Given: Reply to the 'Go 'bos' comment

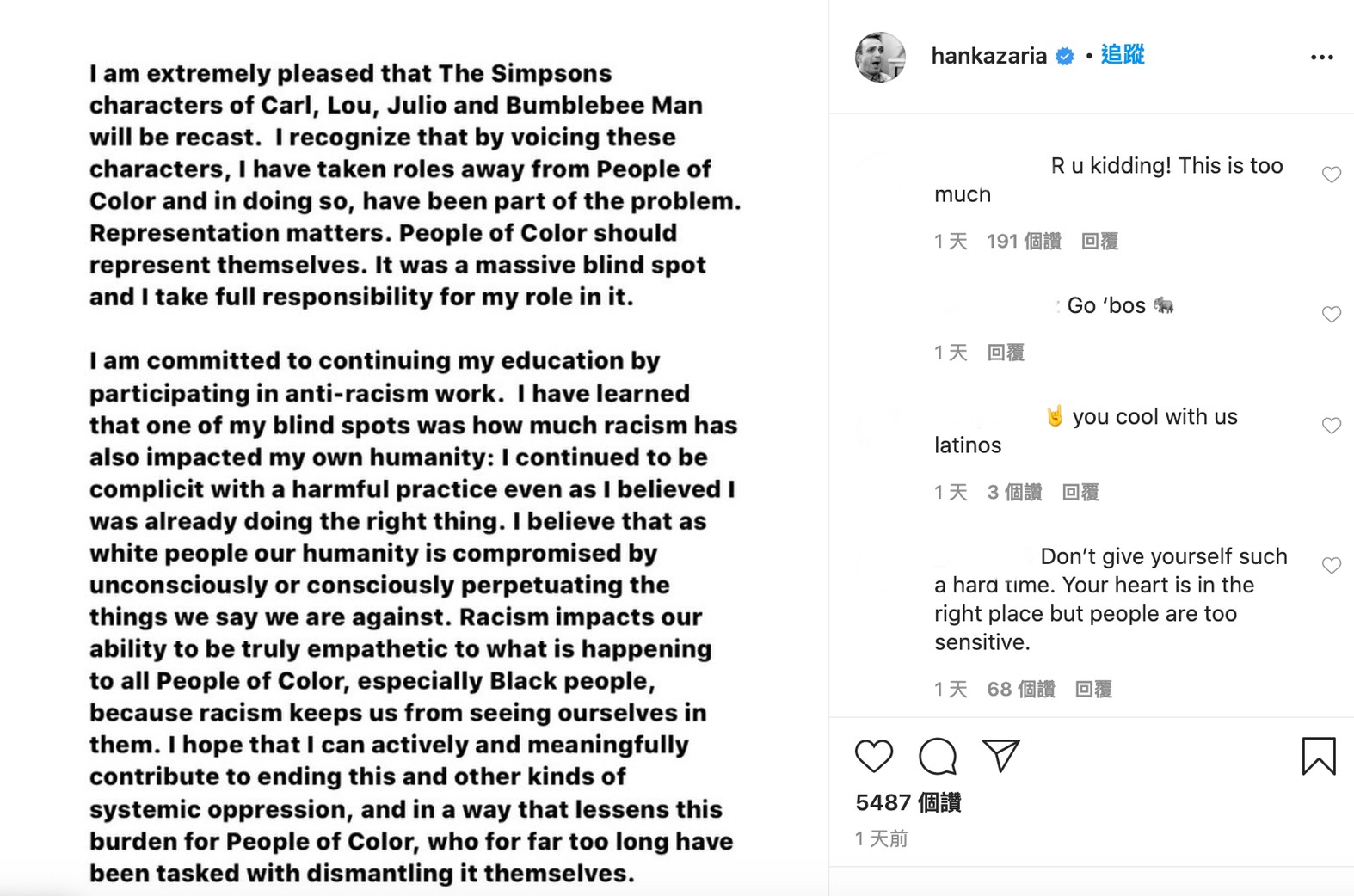Looking at the screenshot, I should pyautogui.click(x=1006, y=353).
